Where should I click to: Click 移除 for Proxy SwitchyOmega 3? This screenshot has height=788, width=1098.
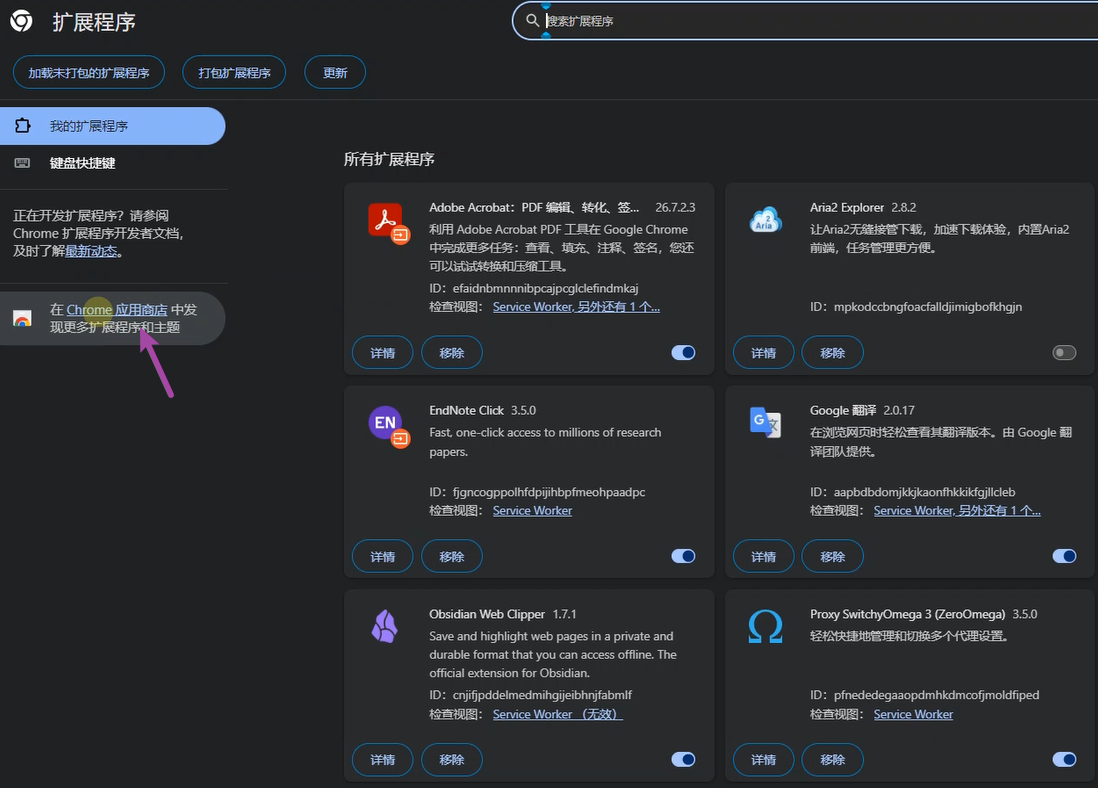coord(833,759)
